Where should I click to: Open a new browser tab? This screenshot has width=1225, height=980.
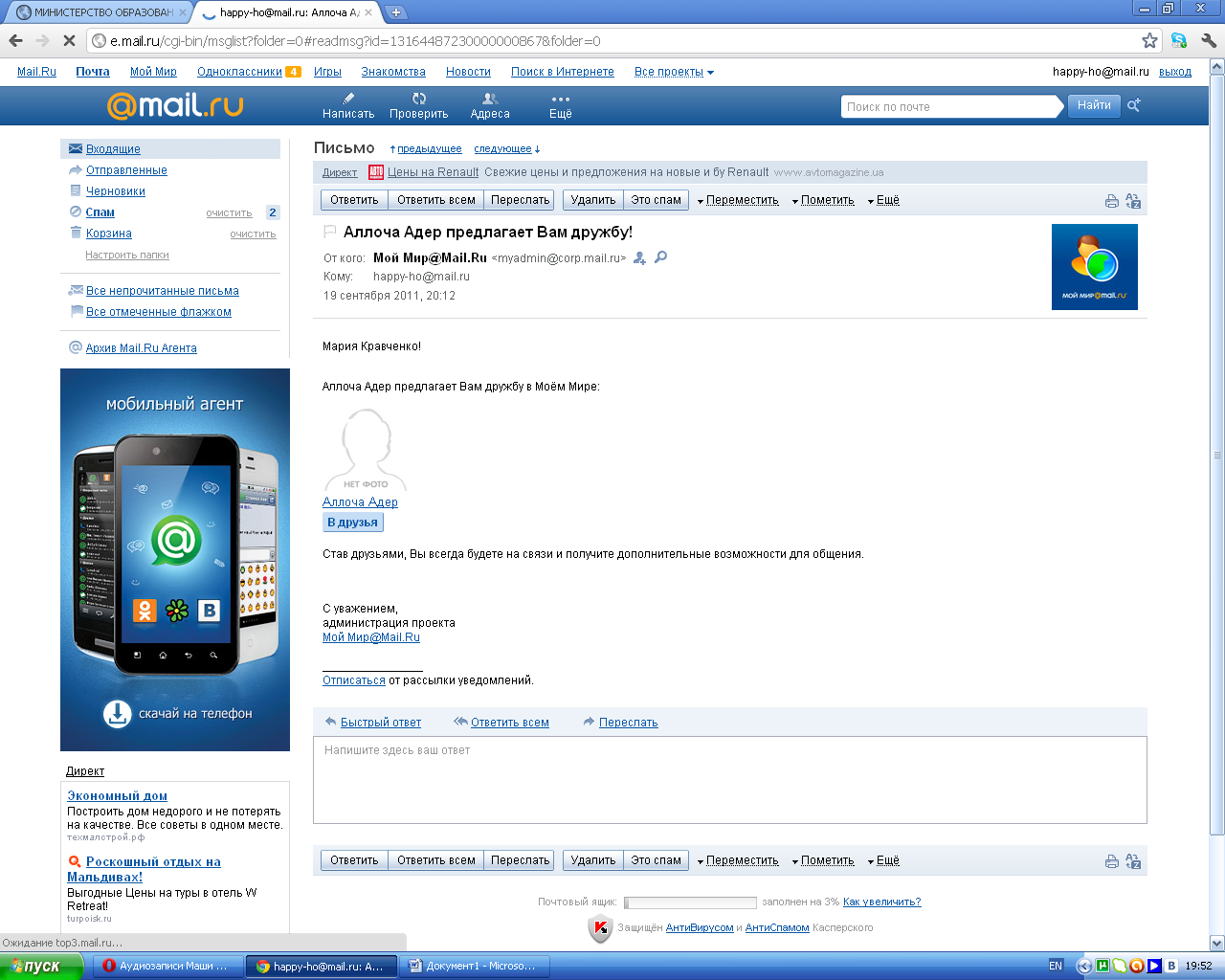point(396,12)
